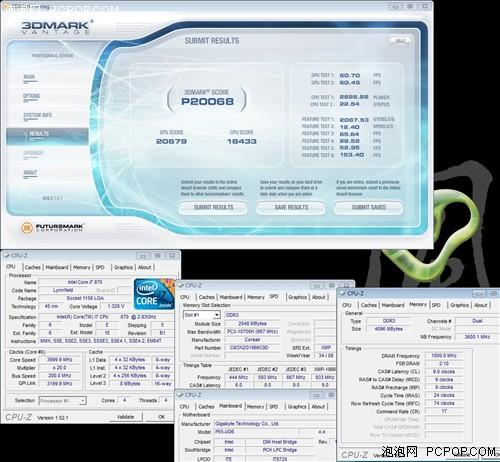500x462 pixels.
Task: Click the OK button in left CPU-Z window
Action: (161, 417)
